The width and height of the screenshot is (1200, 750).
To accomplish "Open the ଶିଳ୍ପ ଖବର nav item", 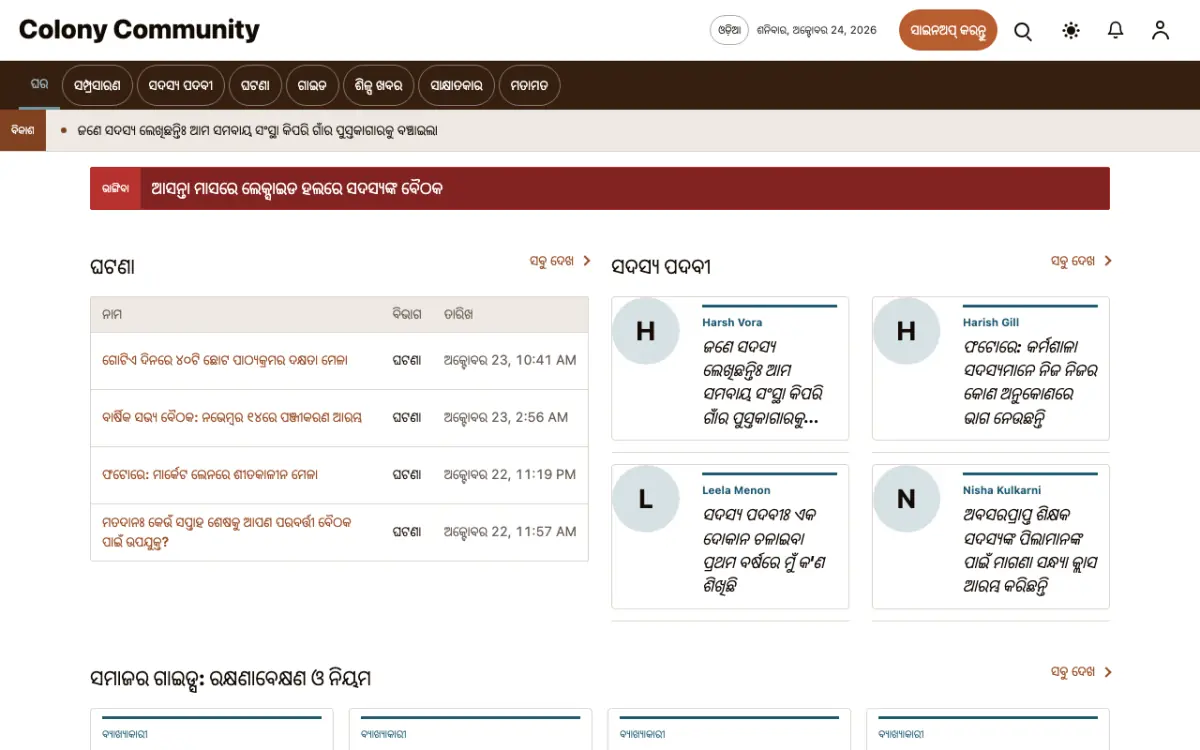I will coord(378,86).
